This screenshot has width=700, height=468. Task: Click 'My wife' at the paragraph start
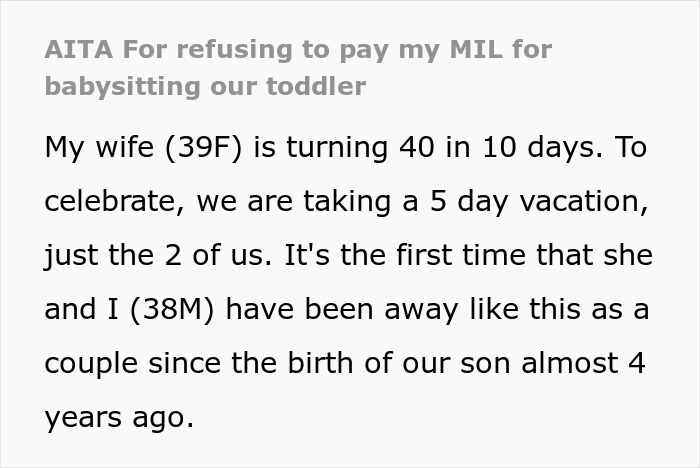(x=99, y=147)
